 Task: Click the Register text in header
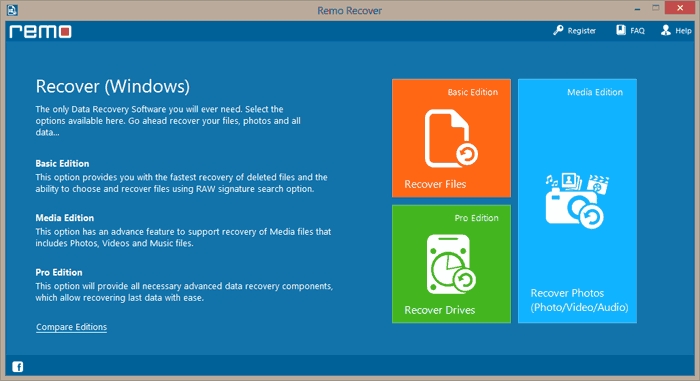581,31
